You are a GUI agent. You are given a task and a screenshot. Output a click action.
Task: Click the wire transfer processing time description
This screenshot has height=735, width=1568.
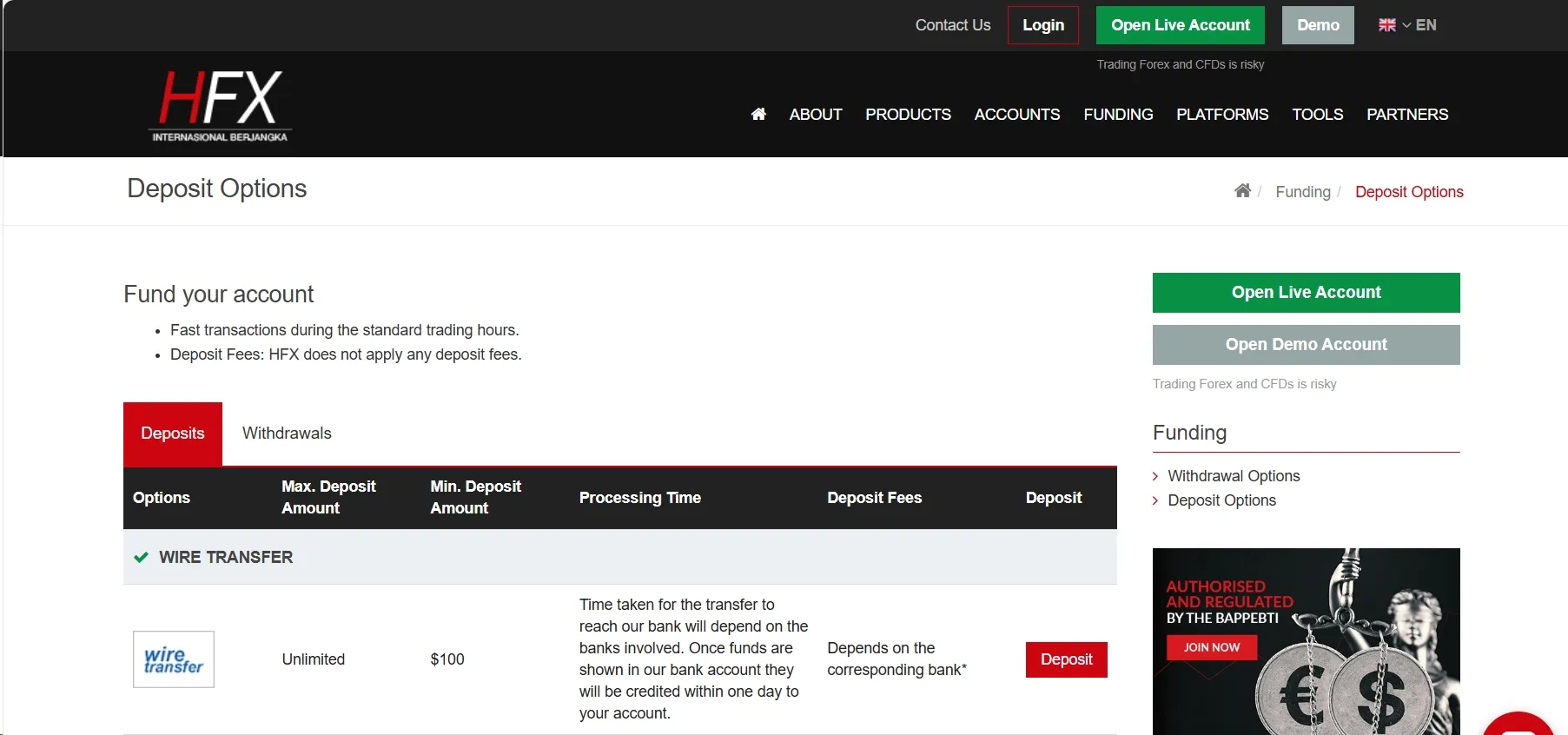[x=694, y=659]
